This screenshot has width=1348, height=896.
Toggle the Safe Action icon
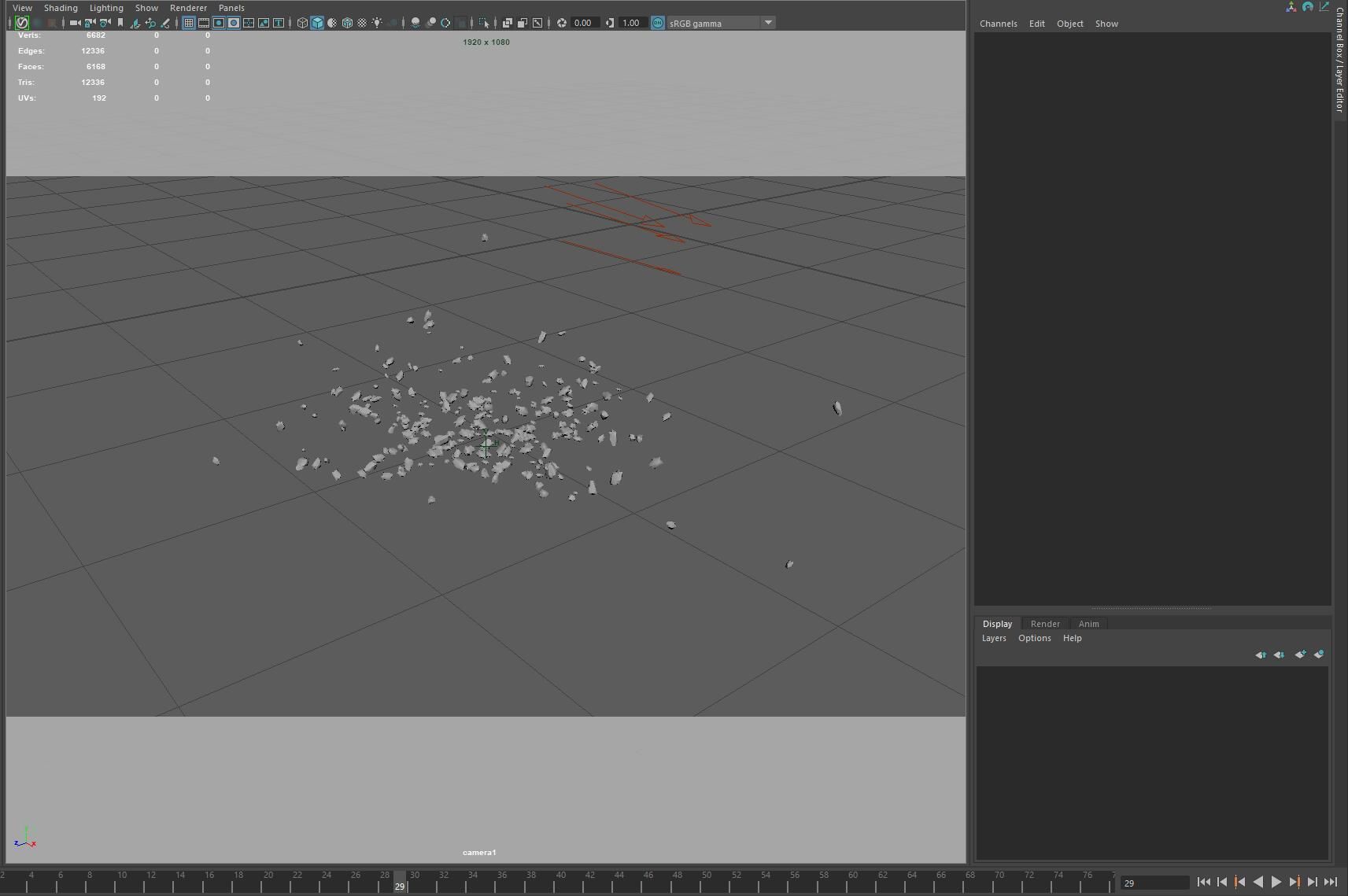coord(264,23)
